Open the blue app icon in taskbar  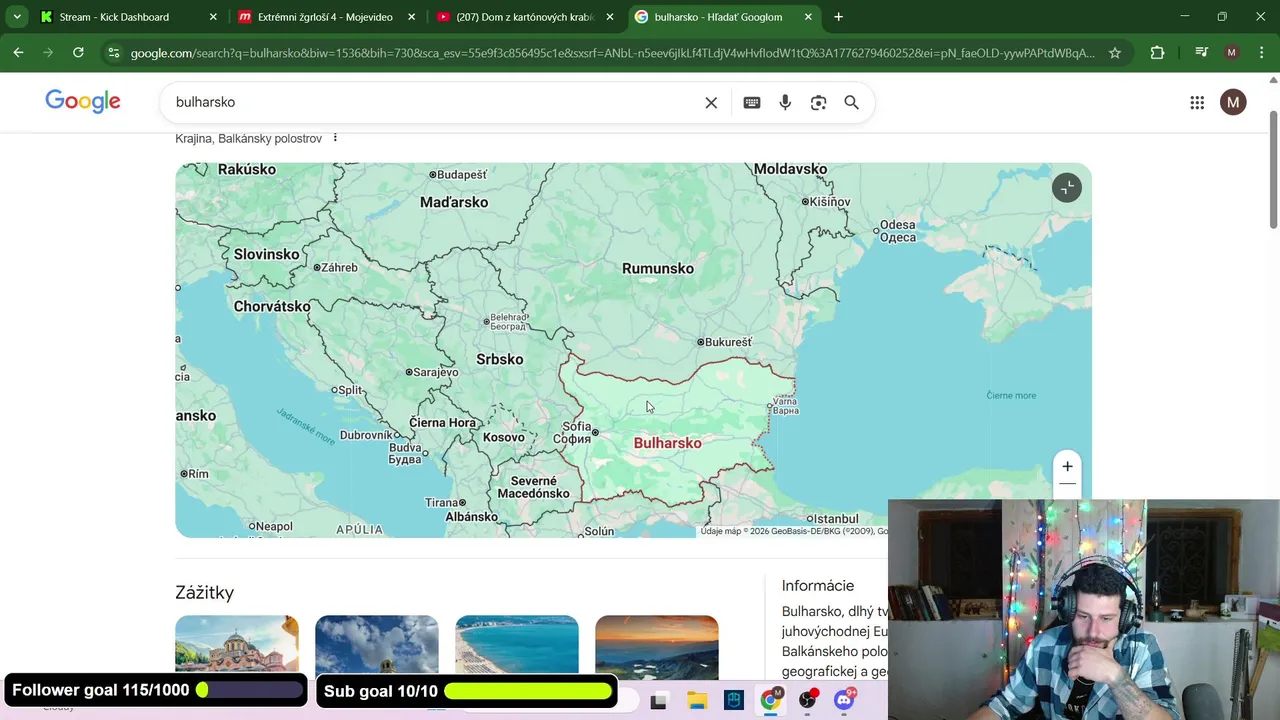click(734, 701)
